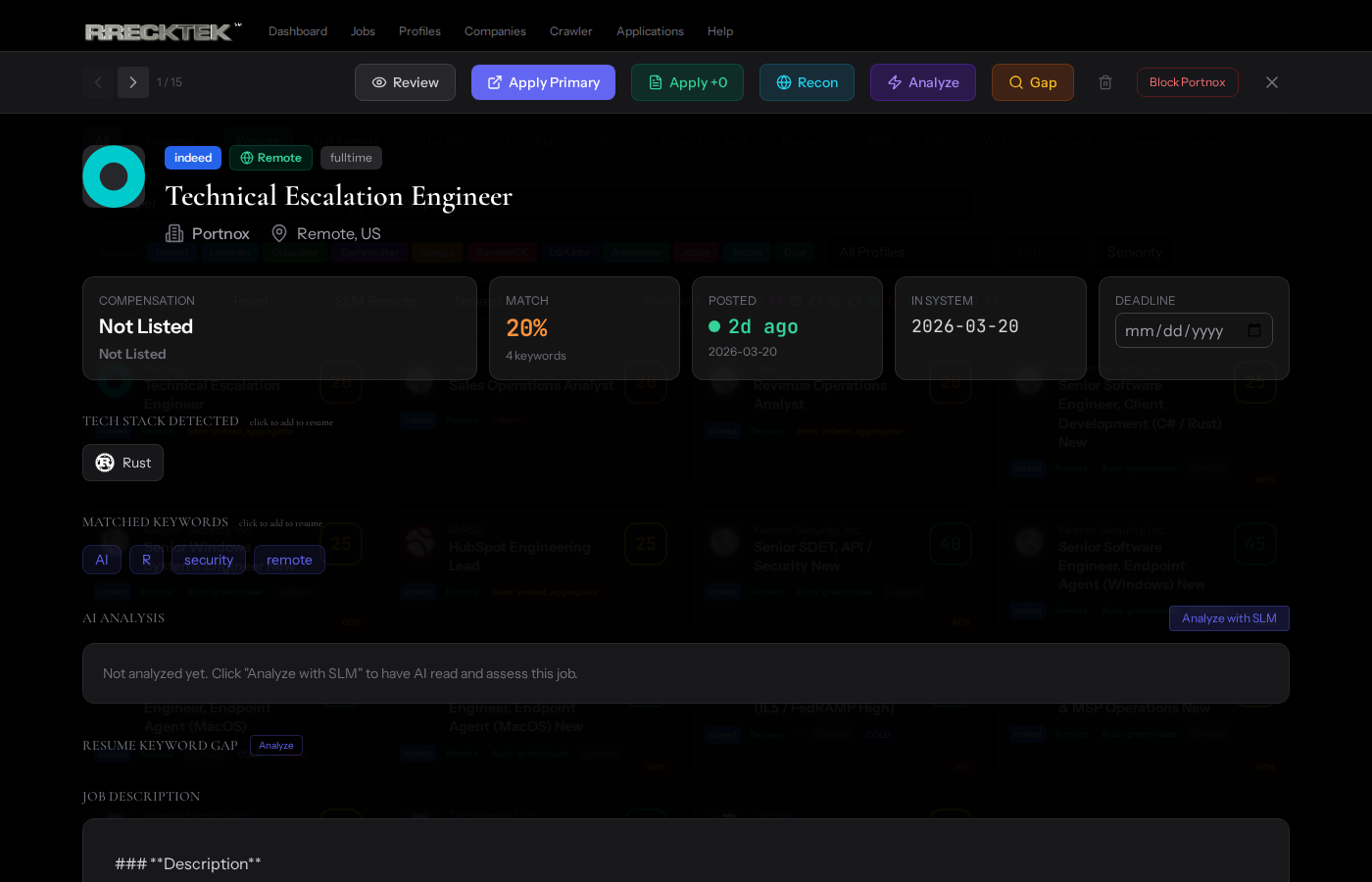This screenshot has width=1372, height=882.
Task: Click the indeed source badge
Action: click(193, 158)
